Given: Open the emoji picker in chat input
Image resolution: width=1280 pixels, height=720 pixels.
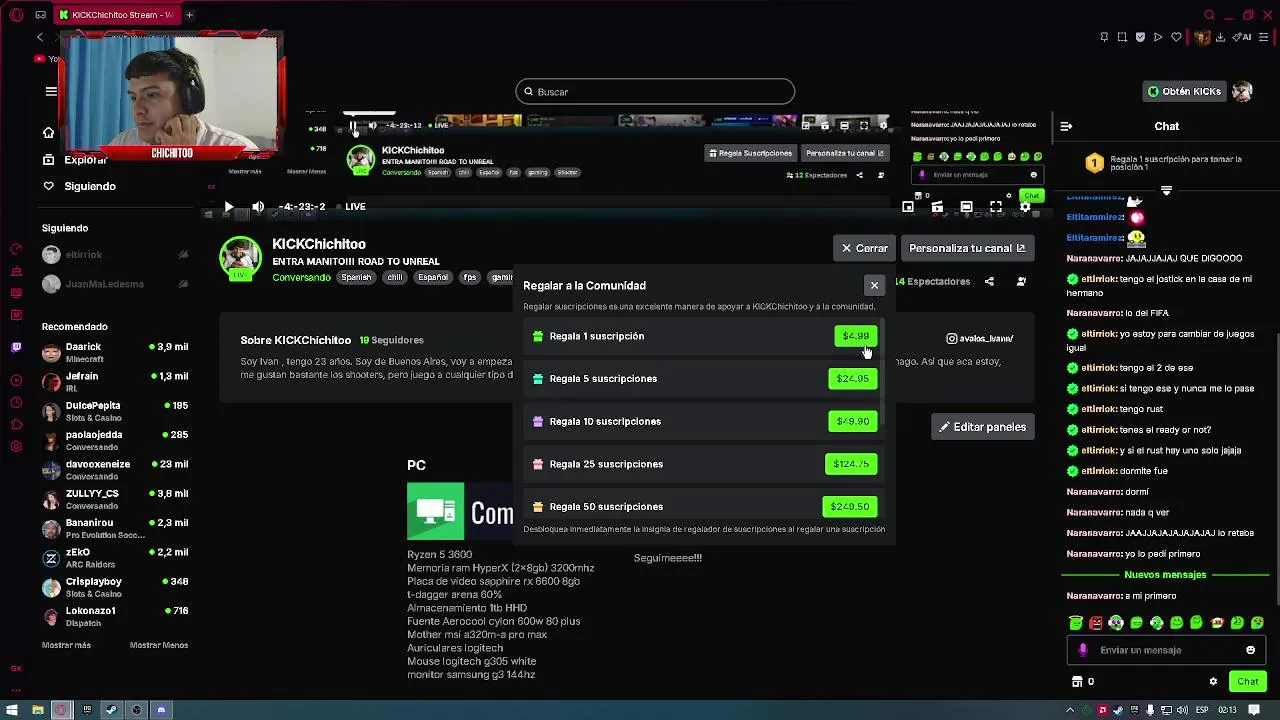Looking at the screenshot, I should 1250,650.
